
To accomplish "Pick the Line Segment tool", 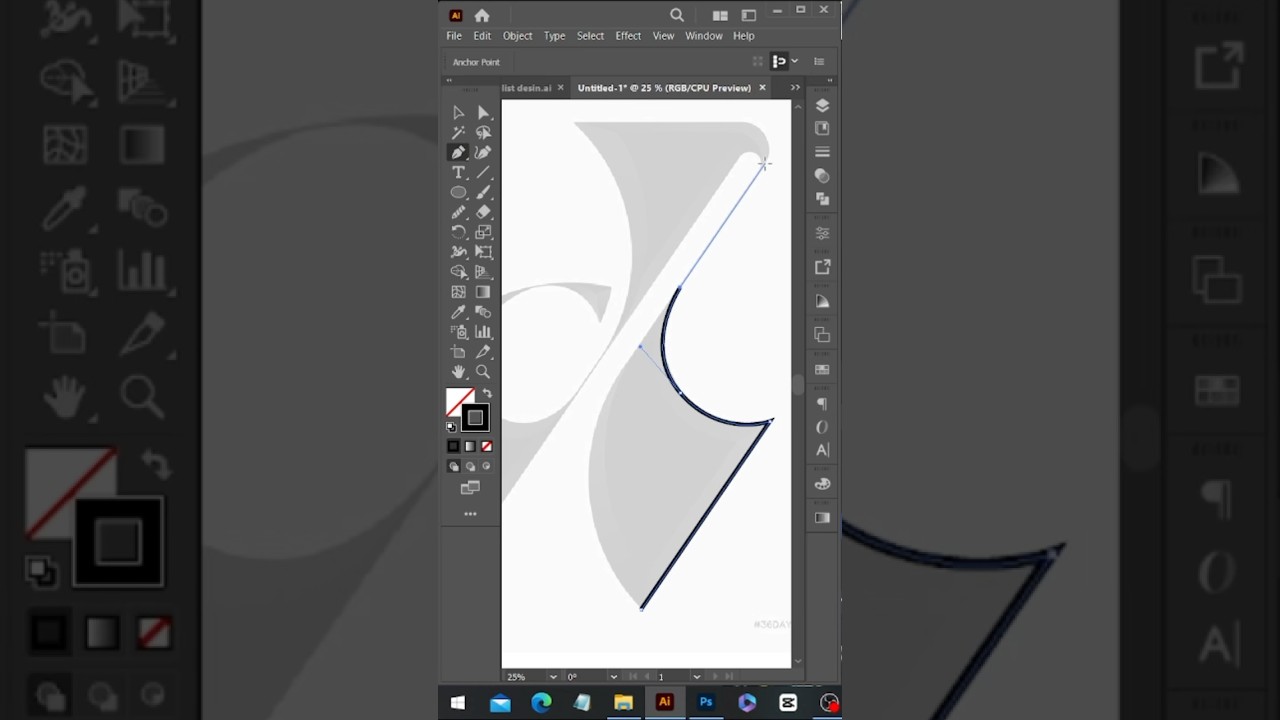I will click(x=483, y=173).
